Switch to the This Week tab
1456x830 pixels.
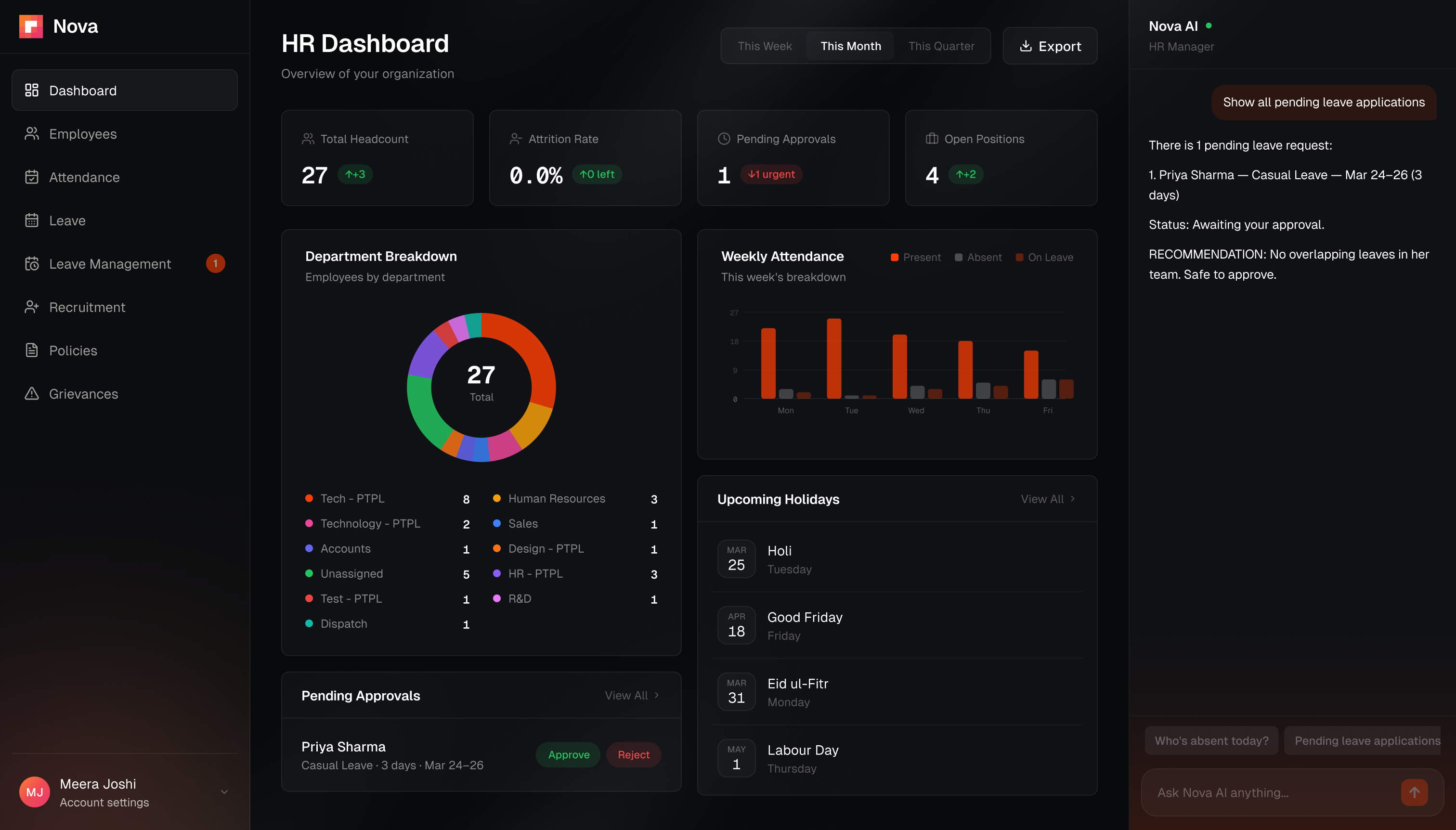pos(765,46)
